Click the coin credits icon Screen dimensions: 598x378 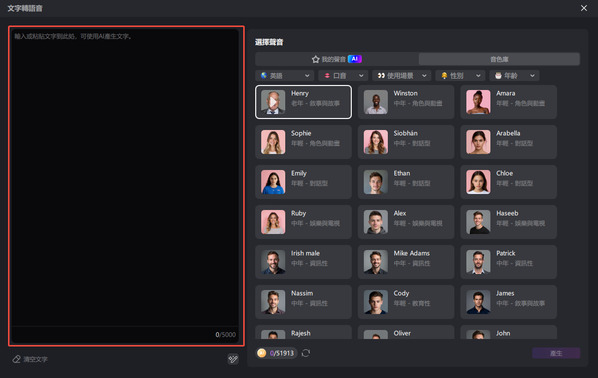[x=262, y=353]
